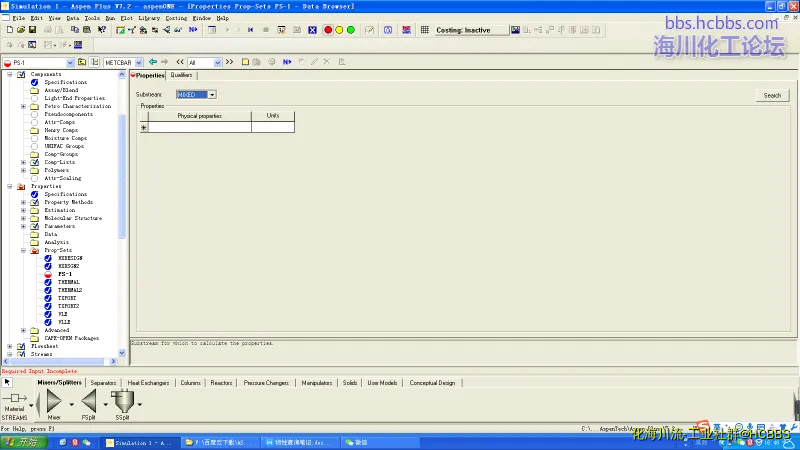800x450 pixels.
Task: Collapse the Components tree node
Action: coord(10,74)
